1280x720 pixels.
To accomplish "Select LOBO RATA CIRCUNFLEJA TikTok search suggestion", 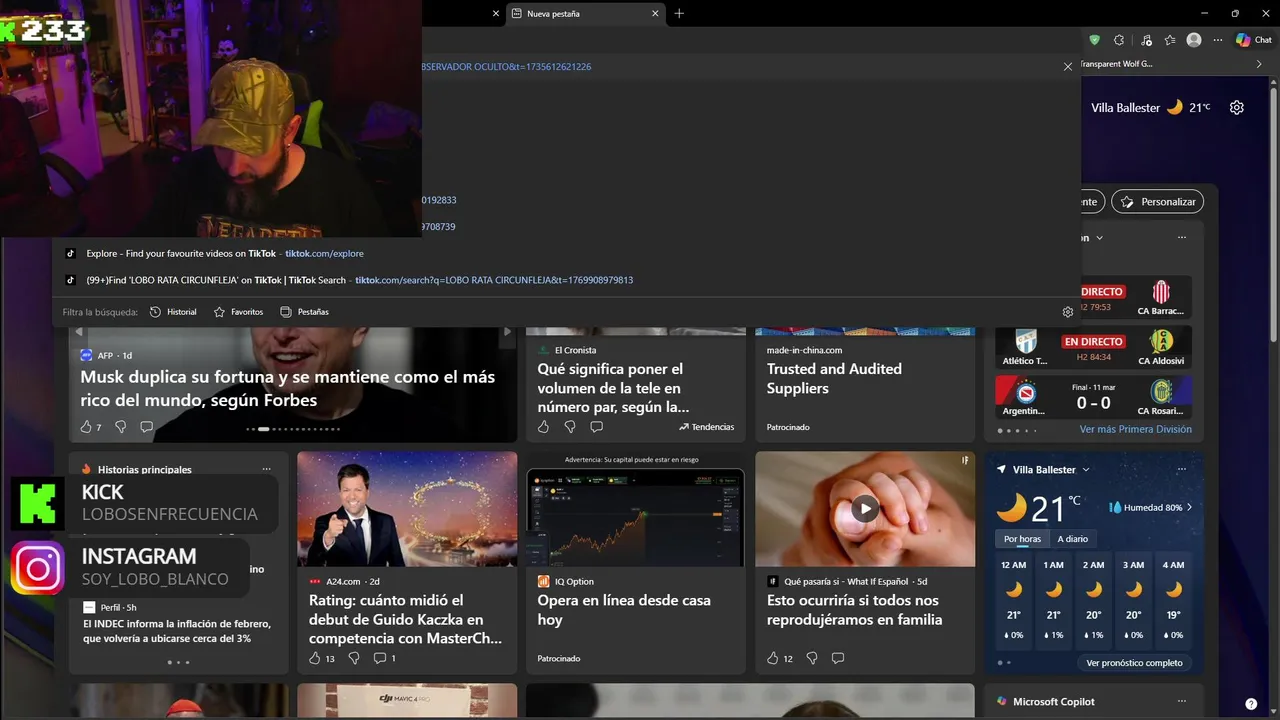I will 567,280.
